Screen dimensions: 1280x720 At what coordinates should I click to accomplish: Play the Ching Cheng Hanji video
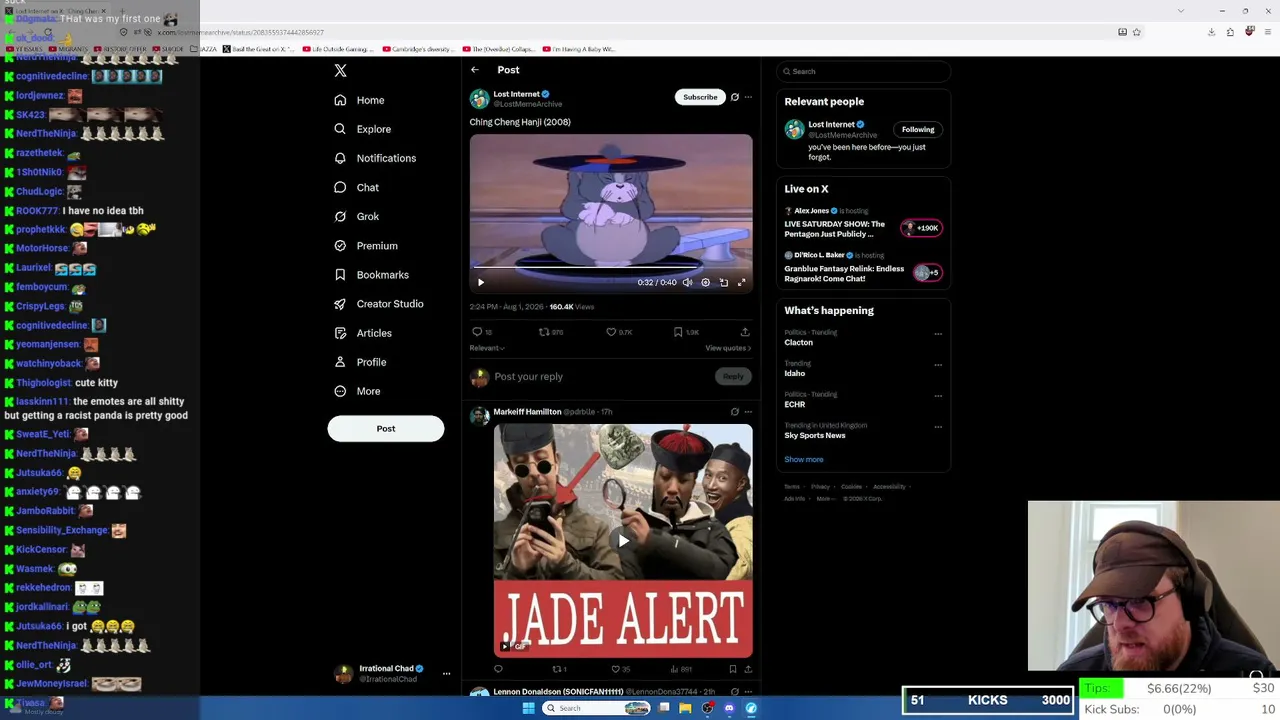(x=480, y=282)
